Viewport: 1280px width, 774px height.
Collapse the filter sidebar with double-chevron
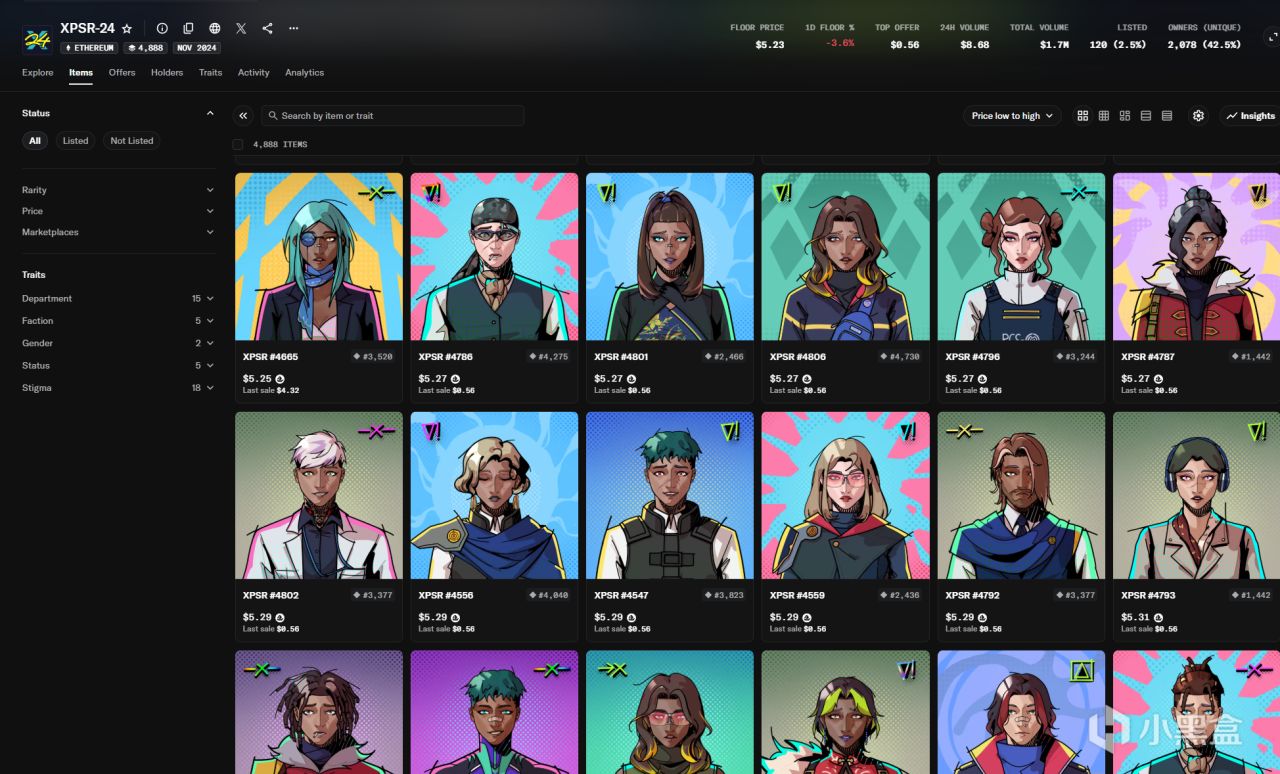pyautogui.click(x=243, y=116)
